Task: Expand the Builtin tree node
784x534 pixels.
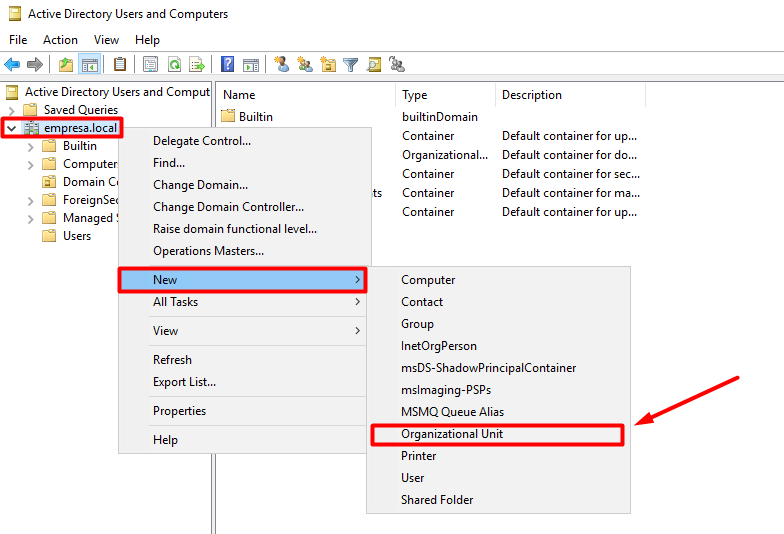Action: click(x=30, y=146)
